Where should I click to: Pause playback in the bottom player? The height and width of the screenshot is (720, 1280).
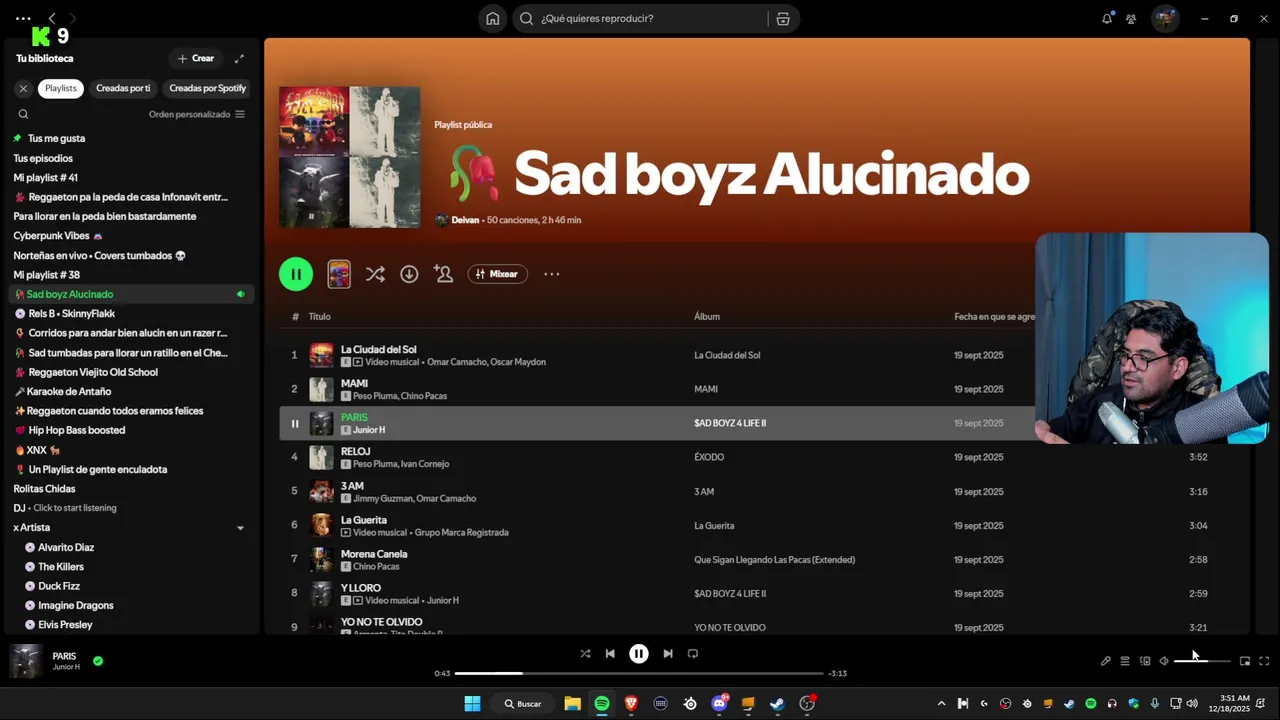point(639,653)
